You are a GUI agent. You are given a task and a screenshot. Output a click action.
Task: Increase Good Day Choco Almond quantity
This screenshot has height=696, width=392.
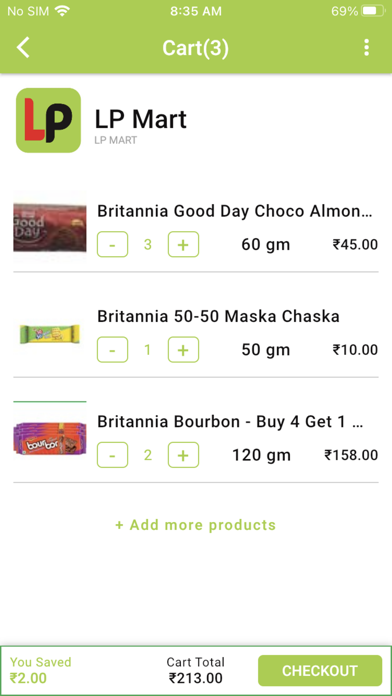(183, 245)
